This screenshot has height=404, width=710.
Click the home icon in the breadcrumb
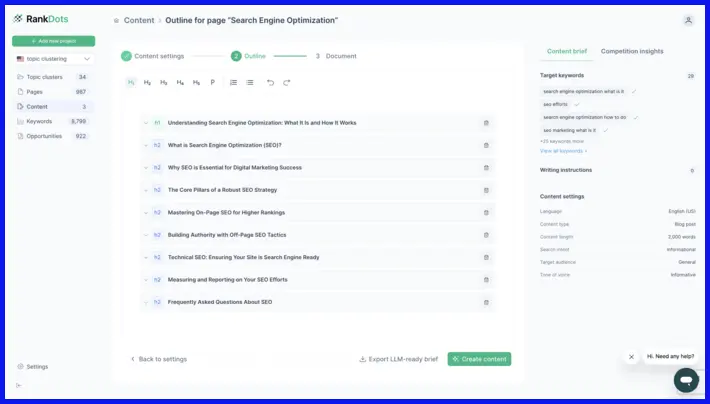(x=116, y=20)
